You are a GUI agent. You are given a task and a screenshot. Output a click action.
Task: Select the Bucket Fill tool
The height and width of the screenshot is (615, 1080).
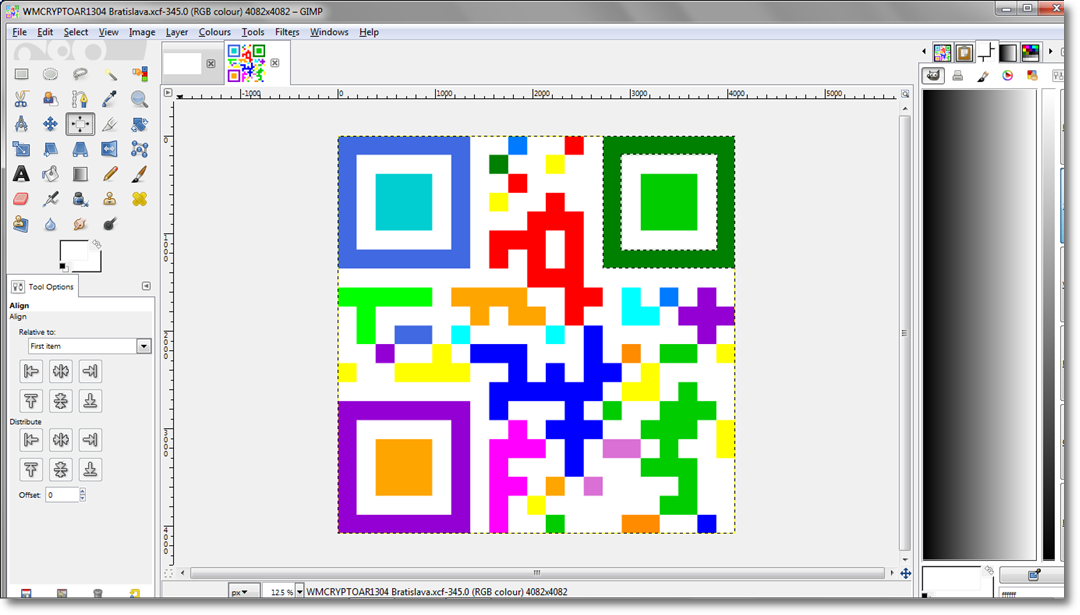pos(50,174)
